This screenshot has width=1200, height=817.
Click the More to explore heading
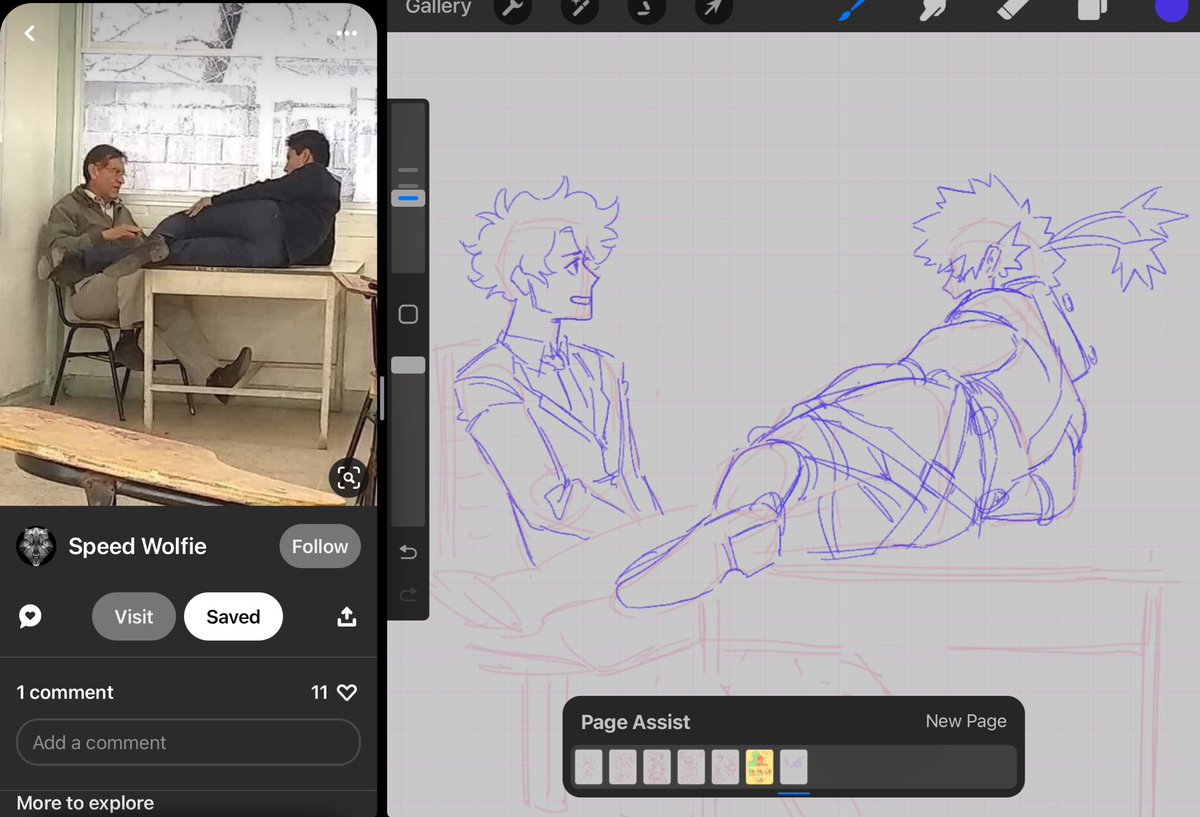coord(85,803)
